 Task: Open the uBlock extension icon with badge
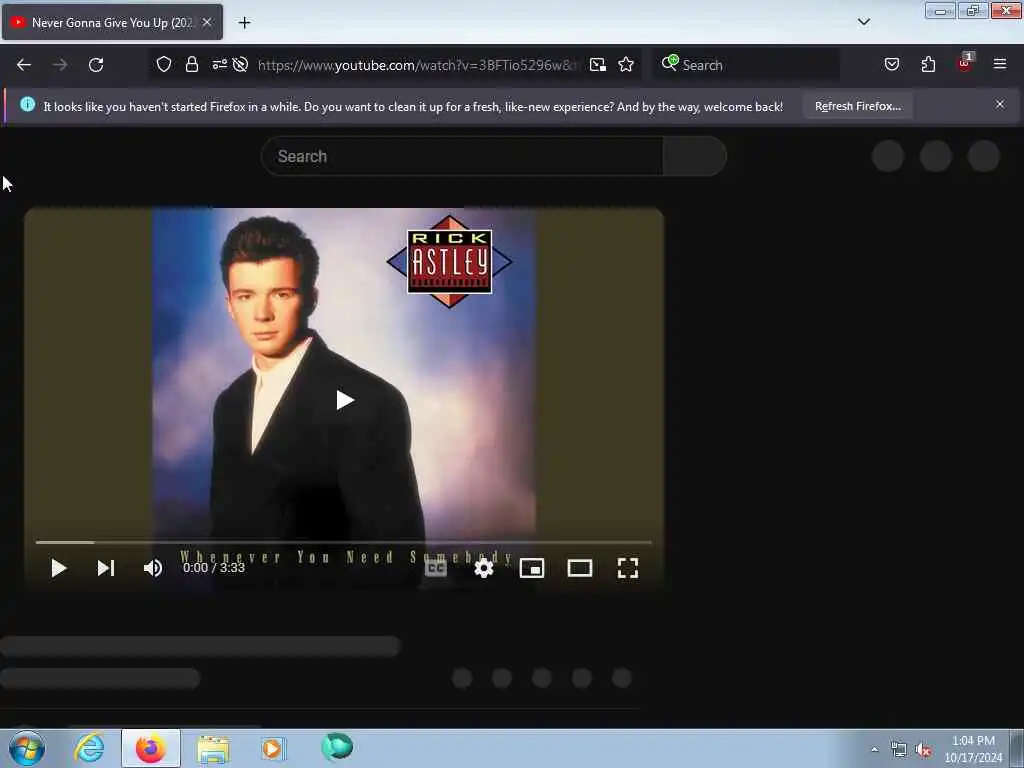(x=965, y=63)
